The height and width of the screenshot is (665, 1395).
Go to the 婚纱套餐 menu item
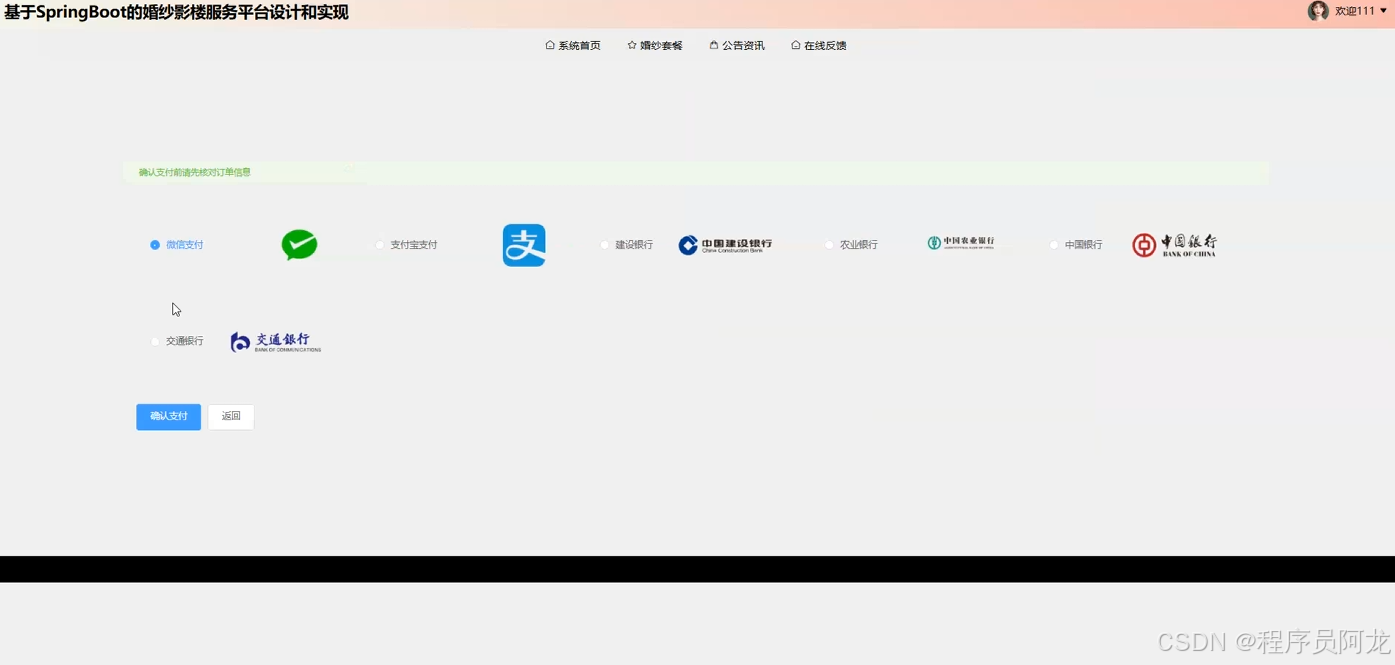(x=655, y=45)
